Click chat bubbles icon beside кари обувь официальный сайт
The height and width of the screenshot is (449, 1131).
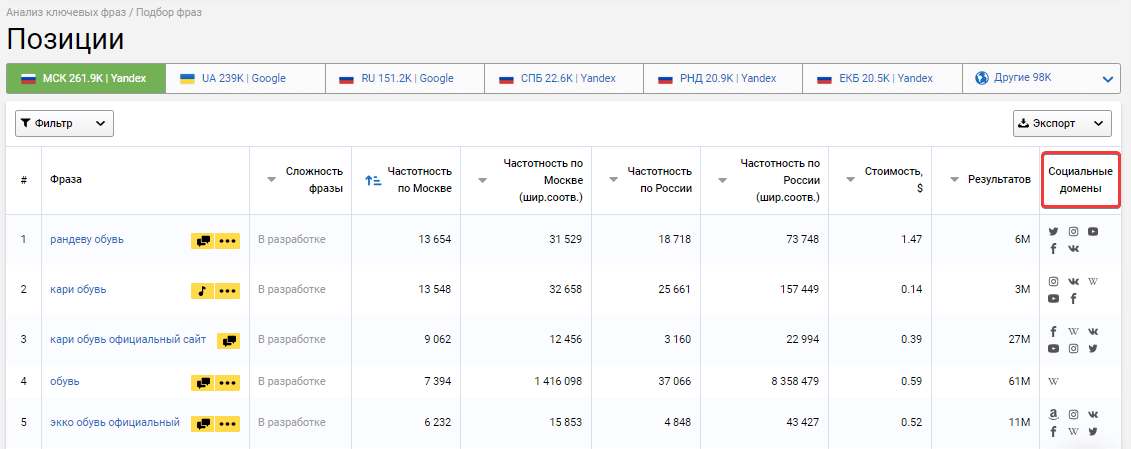228,341
